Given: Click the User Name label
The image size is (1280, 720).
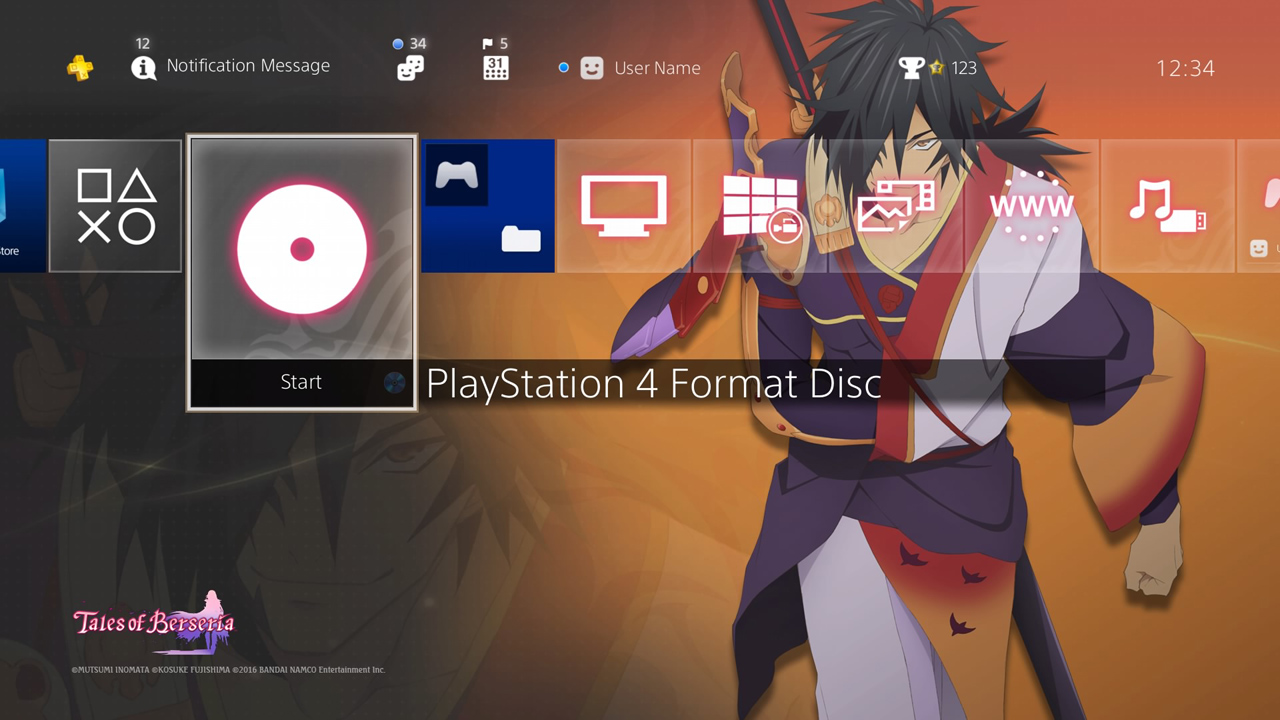Looking at the screenshot, I should tap(657, 68).
